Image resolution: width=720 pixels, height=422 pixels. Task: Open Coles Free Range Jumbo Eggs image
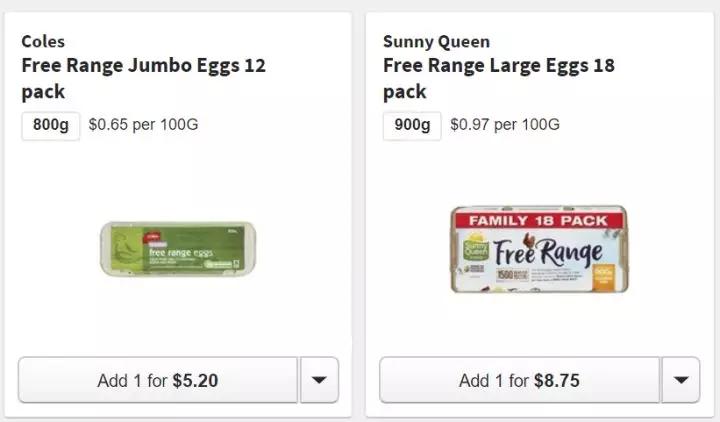pyautogui.click(x=176, y=249)
